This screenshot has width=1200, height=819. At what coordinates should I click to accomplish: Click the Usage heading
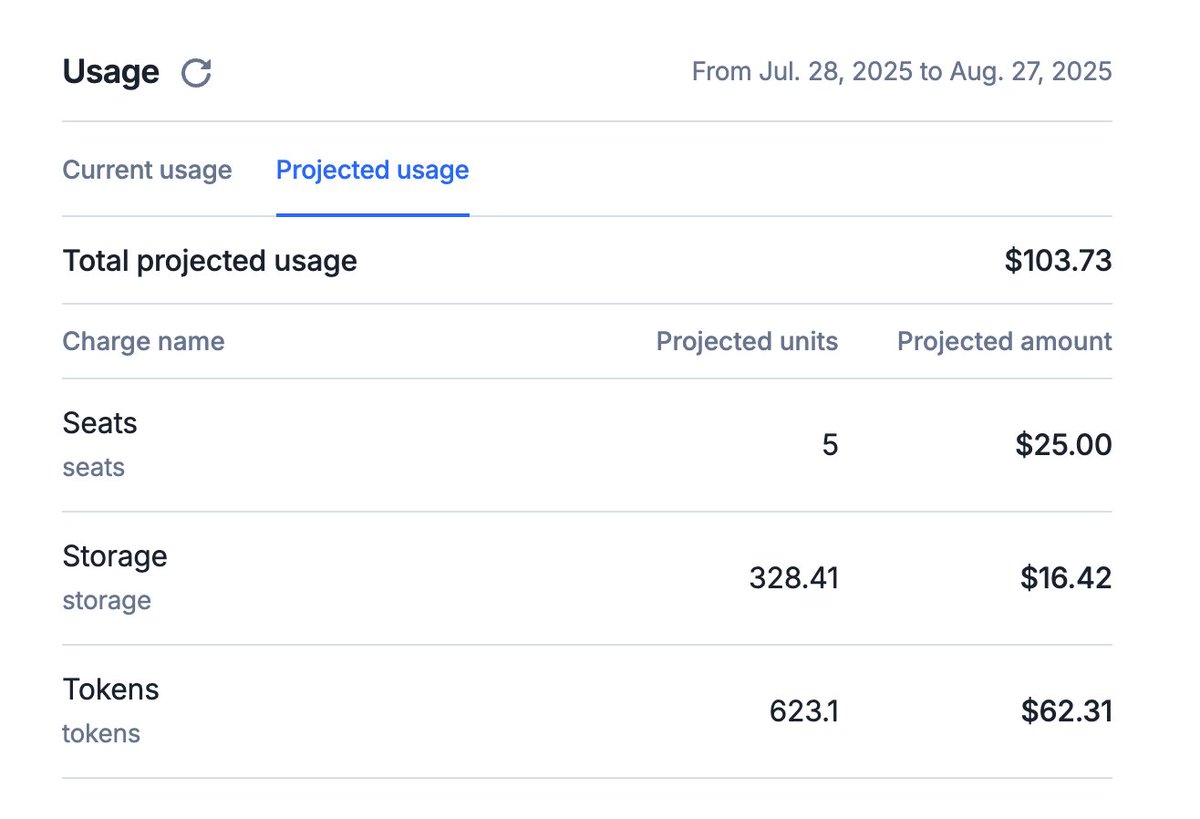click(x=110, y=72)
